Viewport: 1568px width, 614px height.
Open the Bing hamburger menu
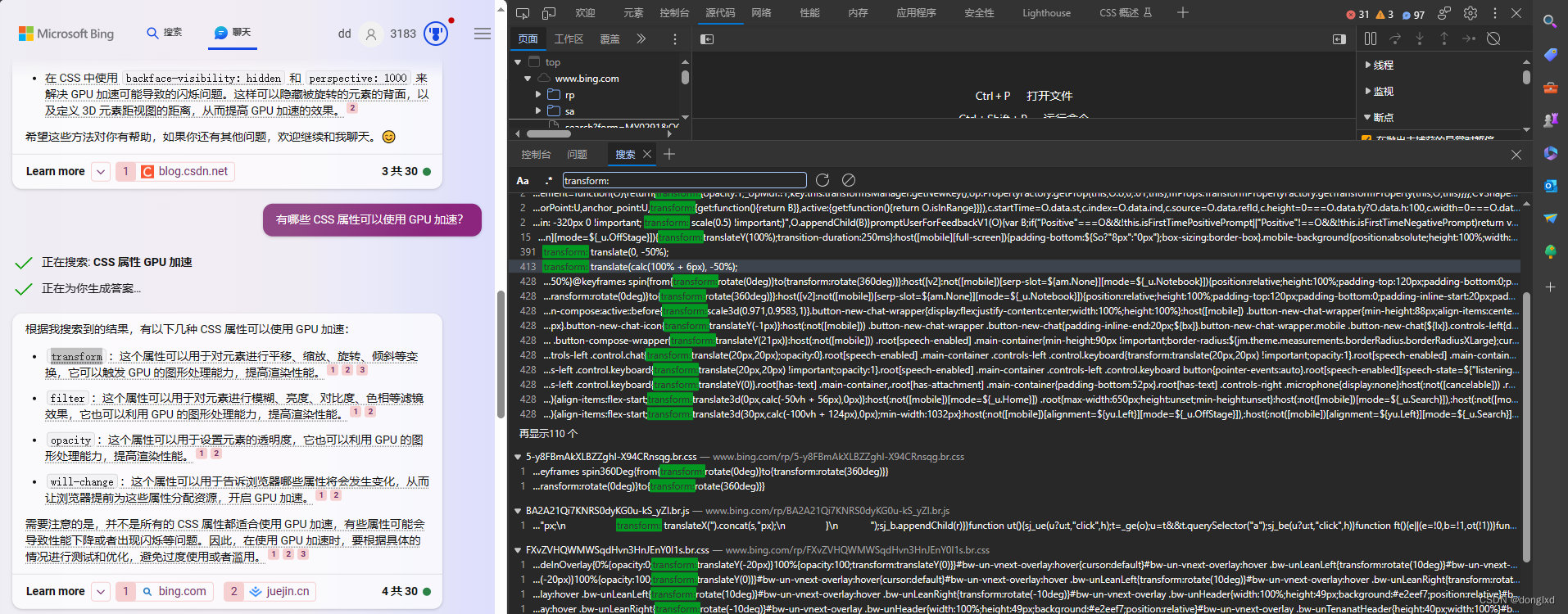pos(483,34)
